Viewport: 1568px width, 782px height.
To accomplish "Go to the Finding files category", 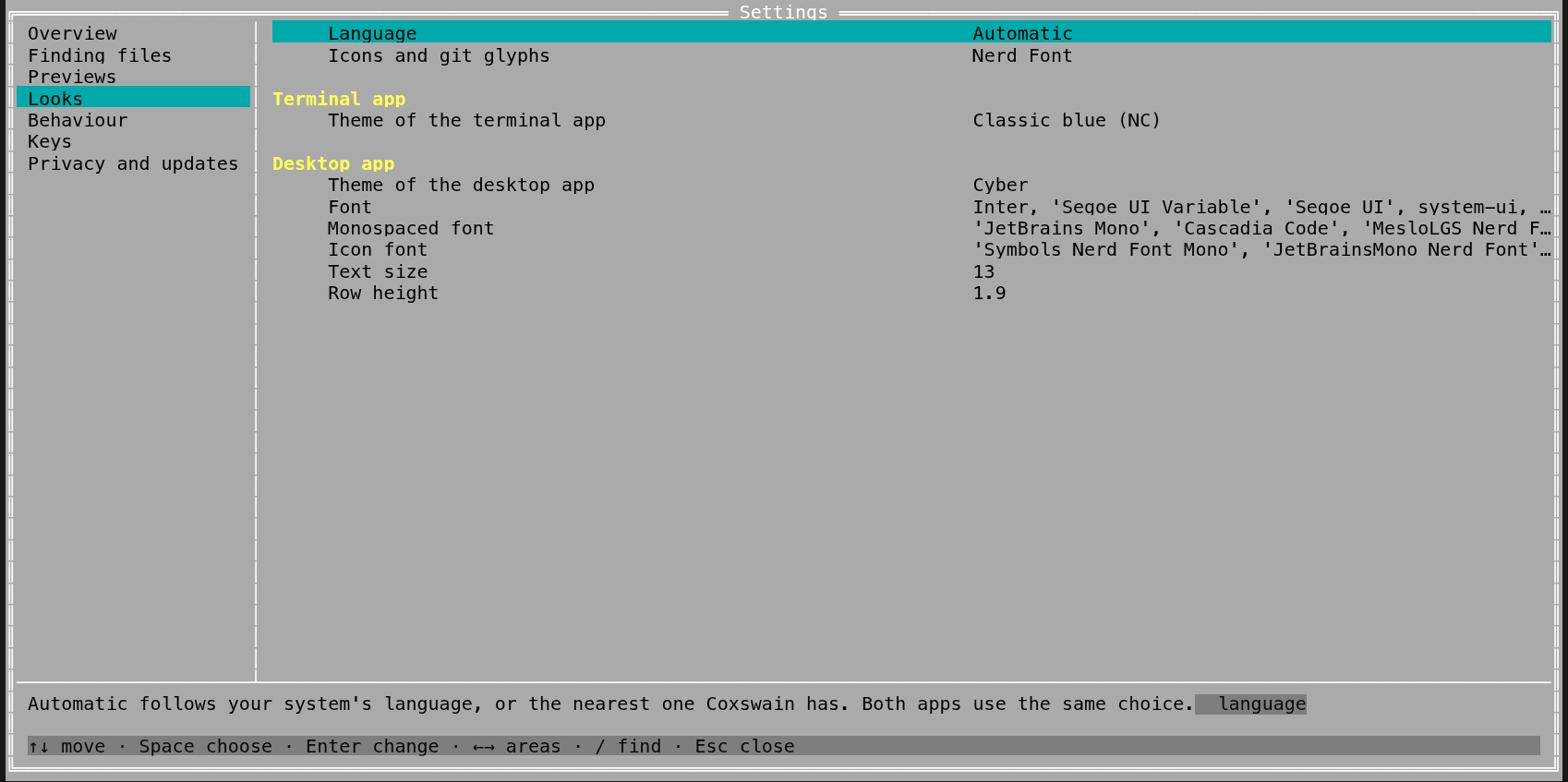I will pyautogui.click(x=100, y=55).
